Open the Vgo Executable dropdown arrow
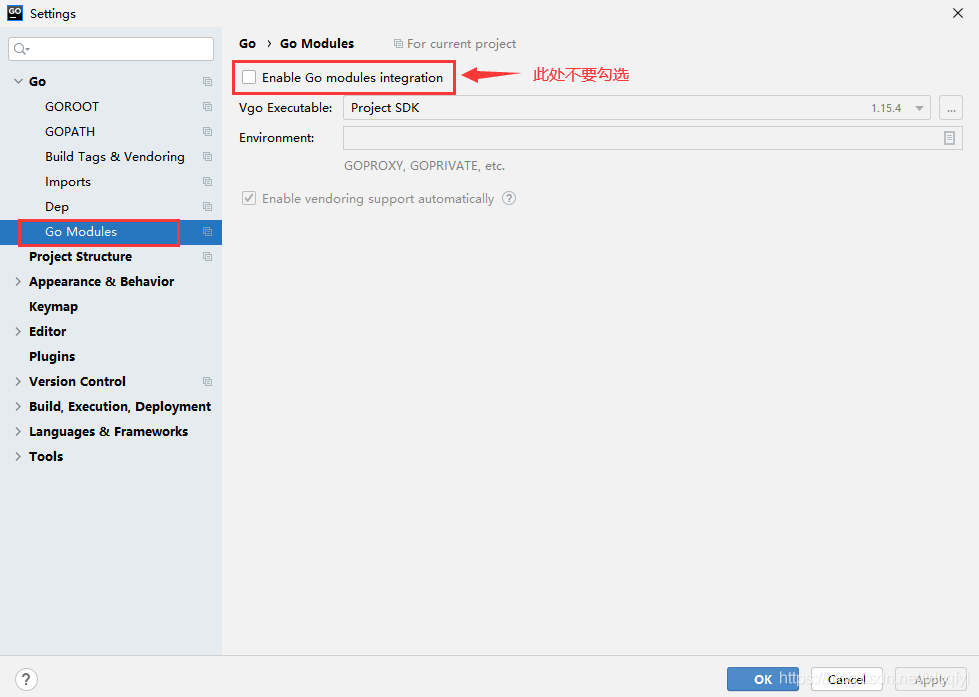This screenshot has height=697, width=979. click(919, 108)
